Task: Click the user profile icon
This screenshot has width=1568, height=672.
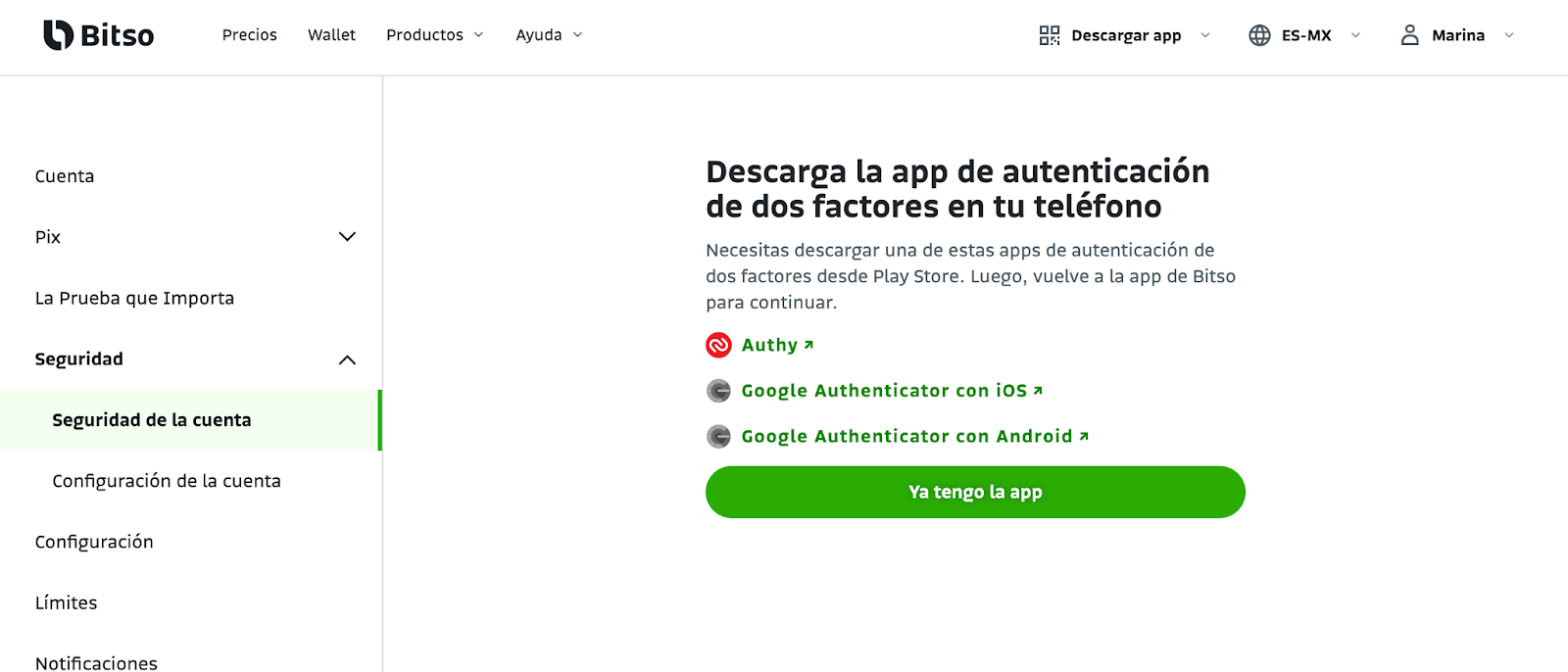Action: coord(1409,35)
